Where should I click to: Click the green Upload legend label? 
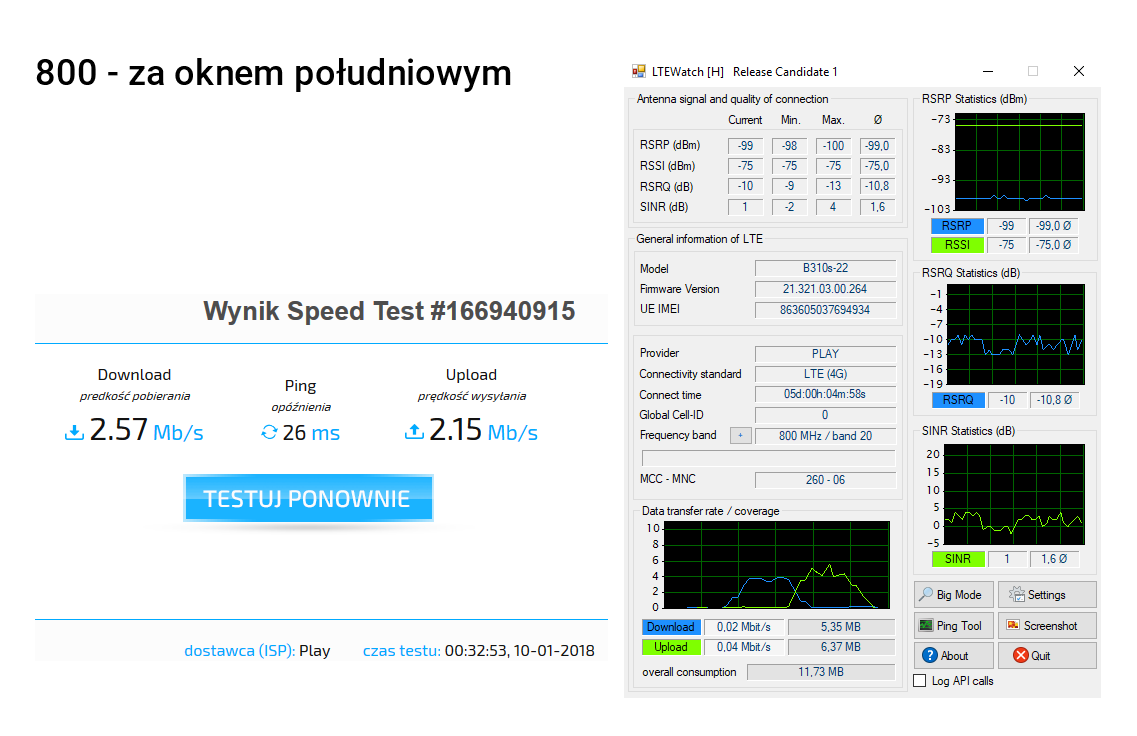pyautogui.click(x=671, y=647)
